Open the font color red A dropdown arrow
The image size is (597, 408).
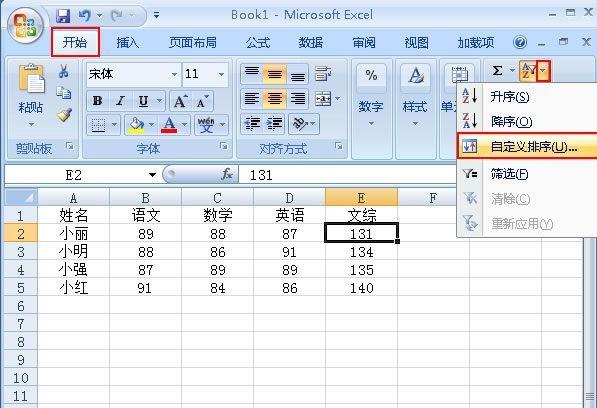click(x=185, y=124)
